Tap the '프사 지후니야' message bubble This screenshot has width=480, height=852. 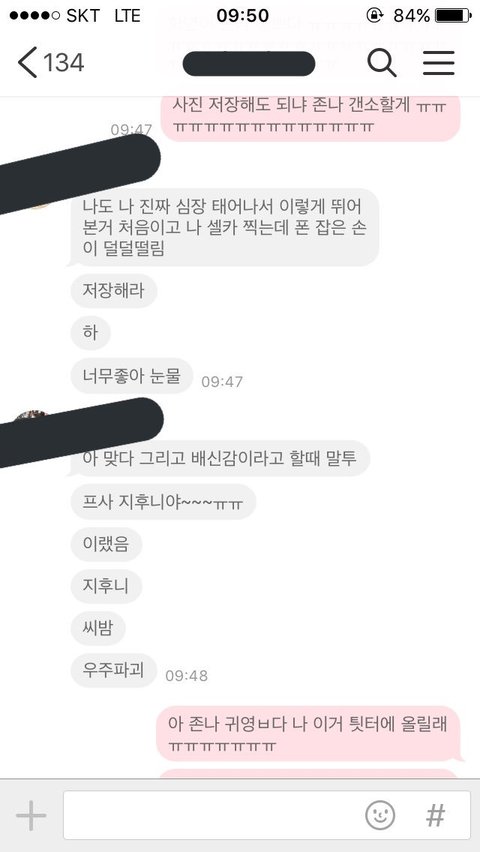click(x=163, y=501)
